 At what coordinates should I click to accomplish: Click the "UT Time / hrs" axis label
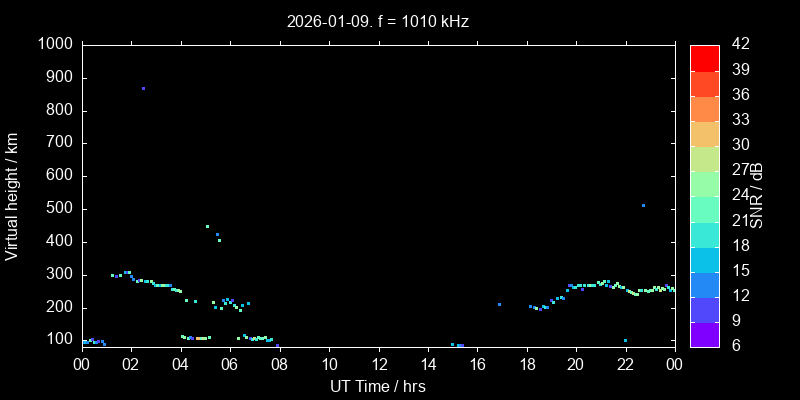(x=379, y=386)
